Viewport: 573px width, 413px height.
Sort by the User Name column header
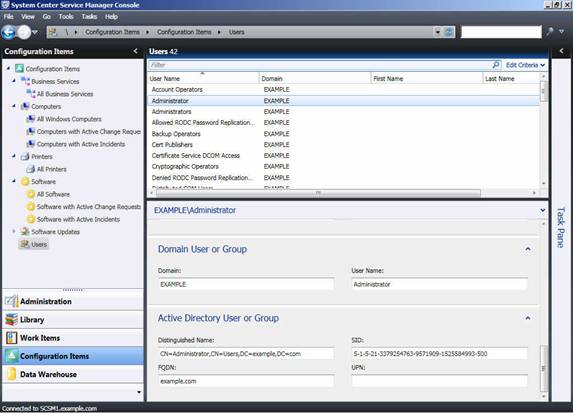pyautogui.click(x=203, y=79)
